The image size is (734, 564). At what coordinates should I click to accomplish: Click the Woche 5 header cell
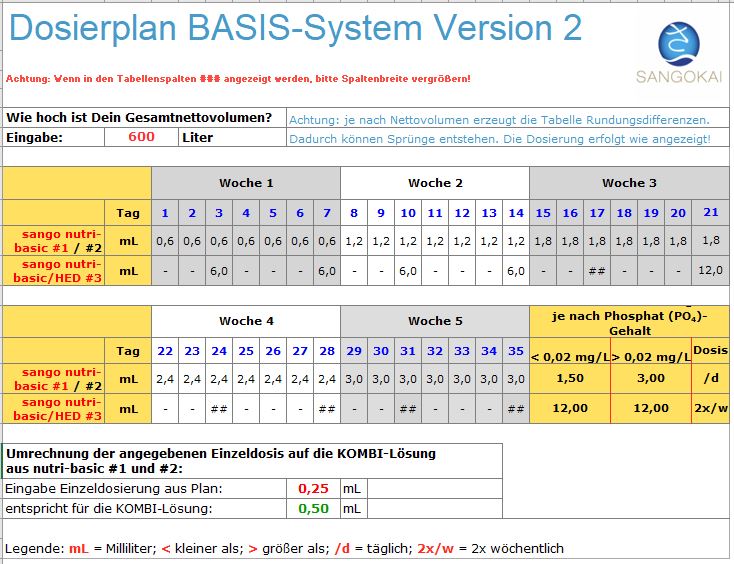coord(435,321)
